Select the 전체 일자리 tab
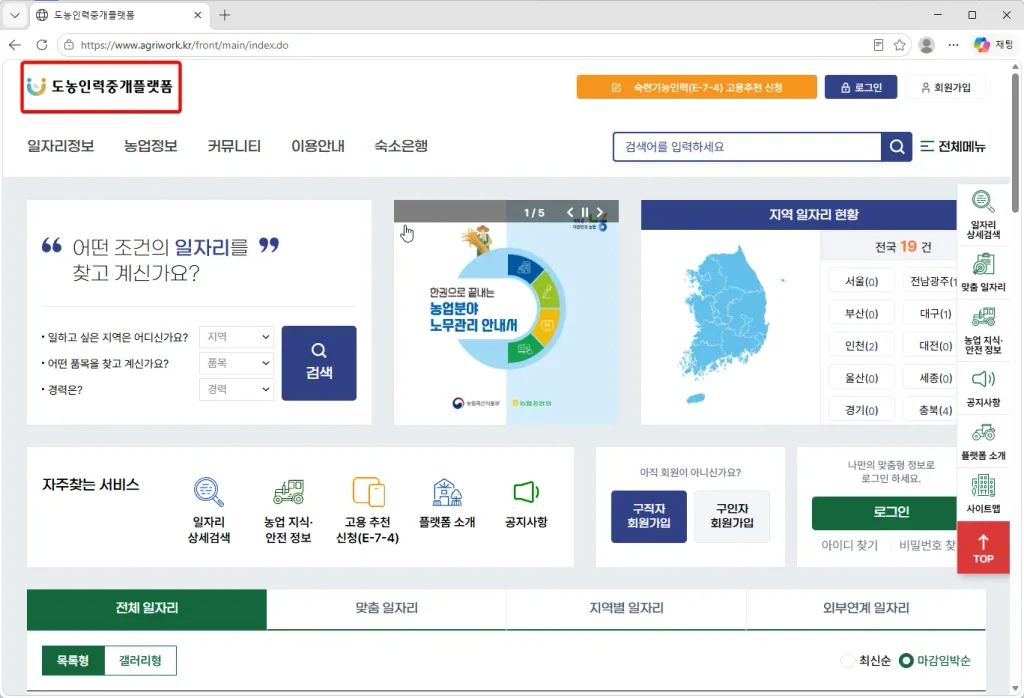Screen dimensions: 1024x698 click(x=147, y=609)
